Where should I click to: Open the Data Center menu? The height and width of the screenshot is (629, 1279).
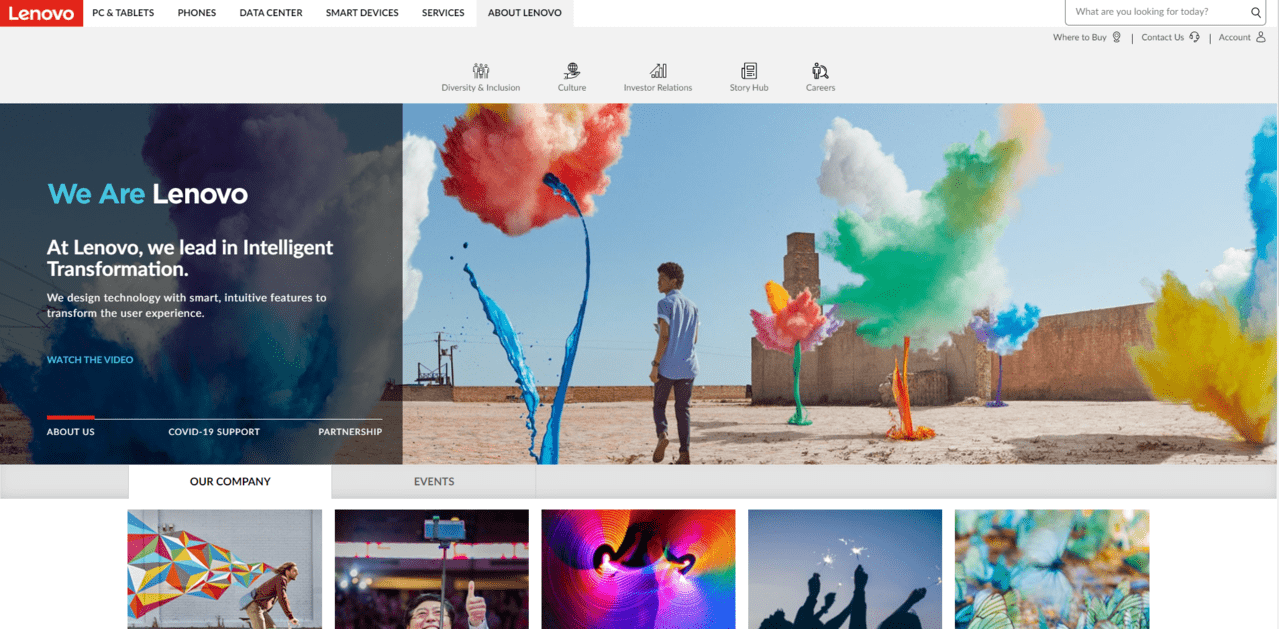(271, 13)
